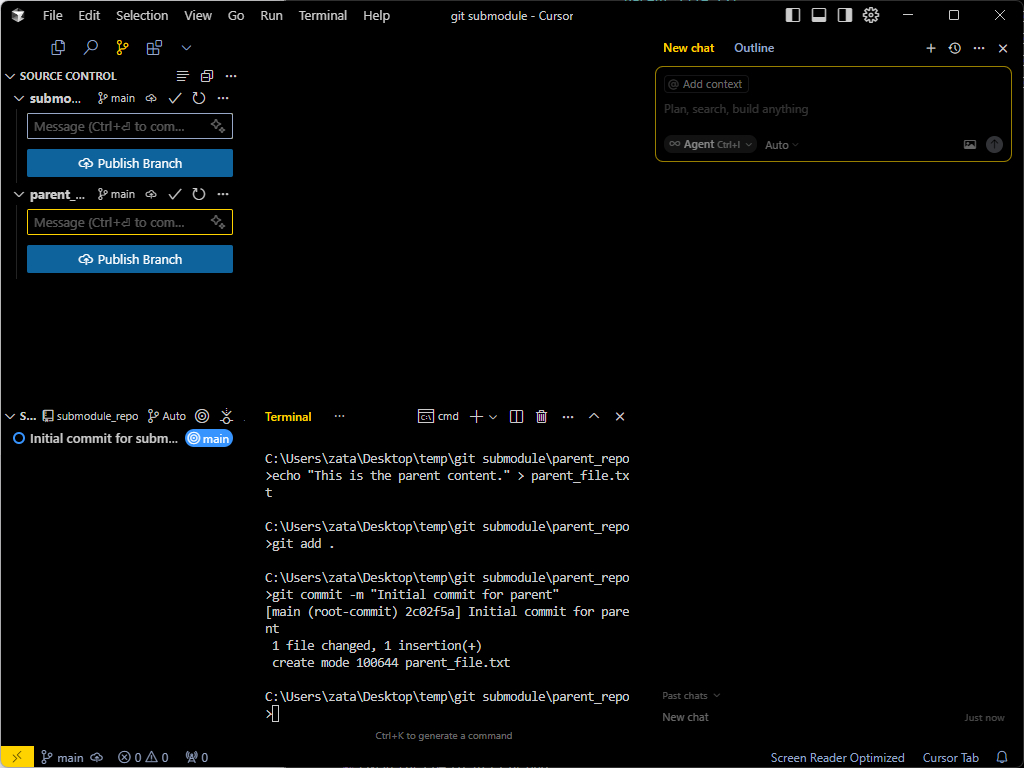The image size is (1024, 768).
Task: Select the Source Control icon in the activity bar
Action: pos(121,47)
